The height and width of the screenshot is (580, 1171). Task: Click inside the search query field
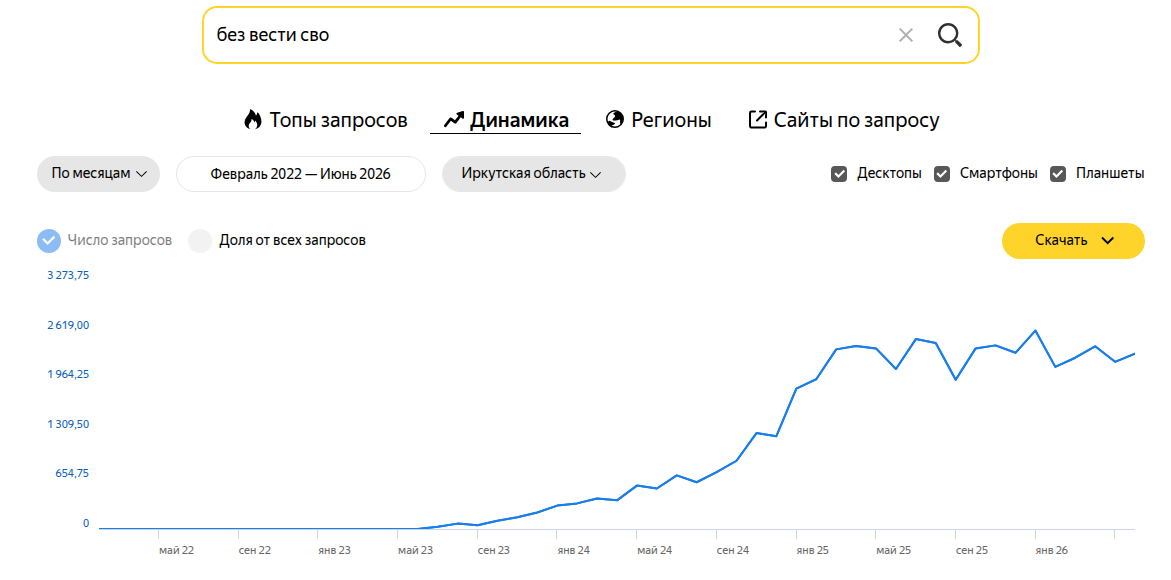549,35
